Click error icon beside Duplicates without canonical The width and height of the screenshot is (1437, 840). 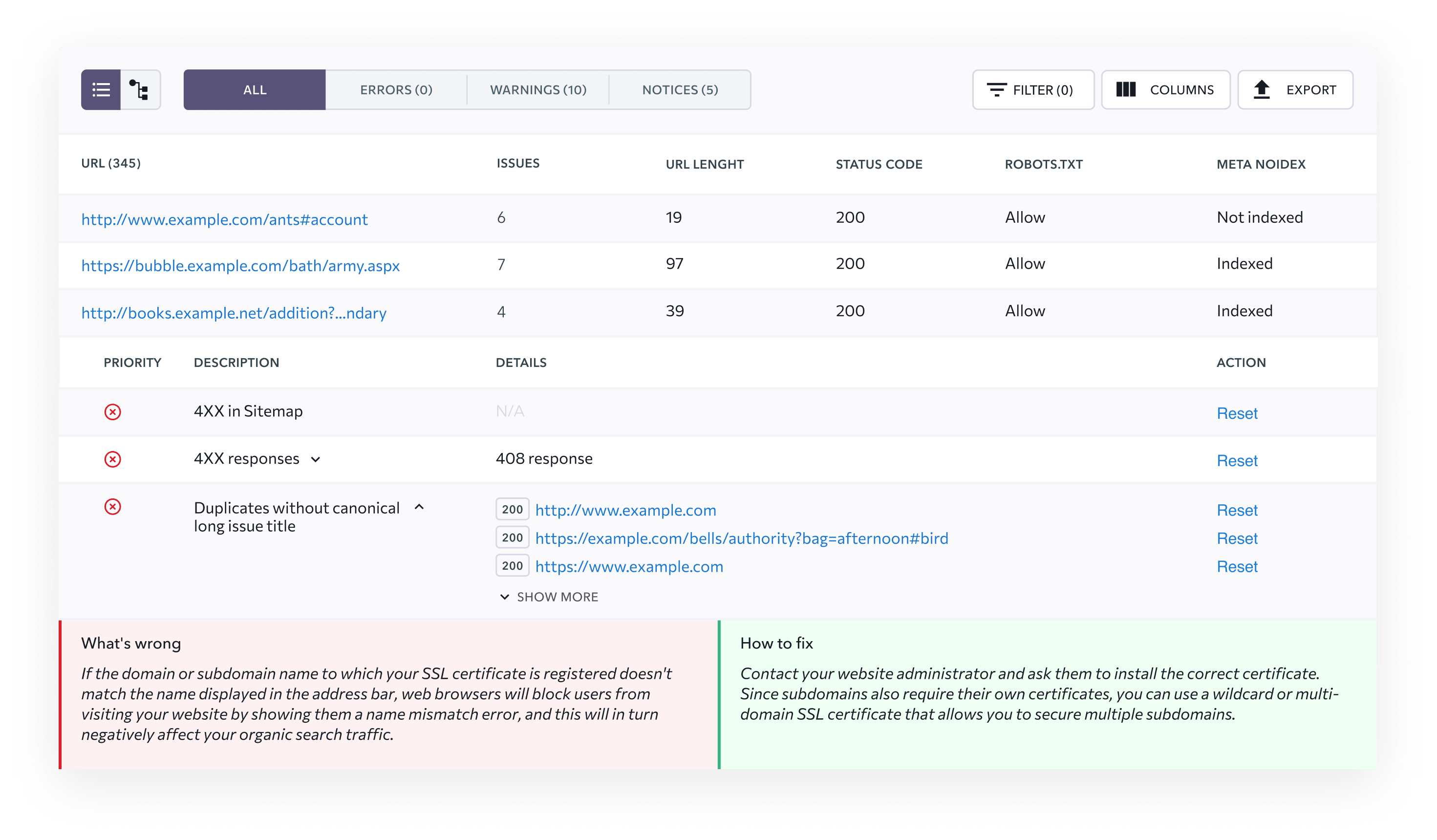point(113,506)
